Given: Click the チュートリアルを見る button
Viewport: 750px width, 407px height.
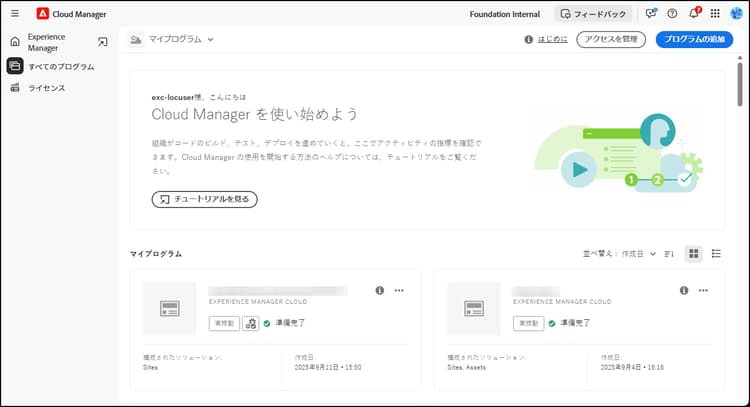Looking at the screenshot, I should 205,199.
